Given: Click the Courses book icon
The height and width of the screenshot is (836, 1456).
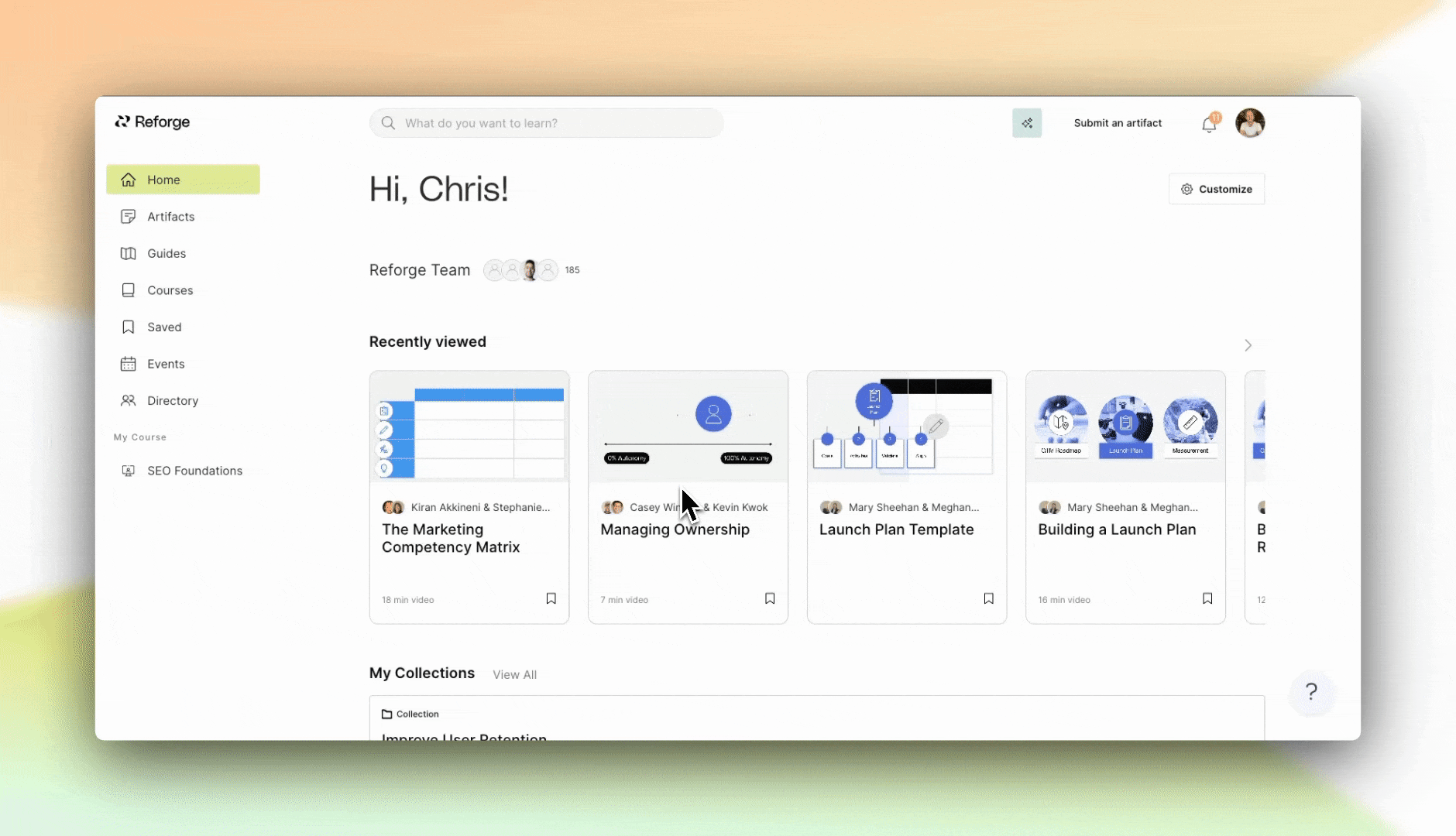Looking at the screenshot, I should pyautogui.click(x=129, y=290).
